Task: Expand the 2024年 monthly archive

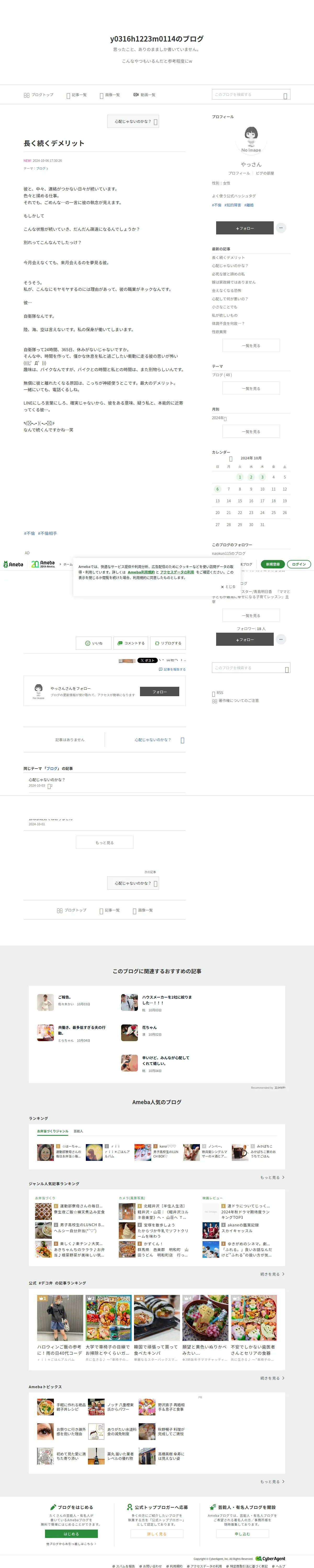Action: [220, 418]
